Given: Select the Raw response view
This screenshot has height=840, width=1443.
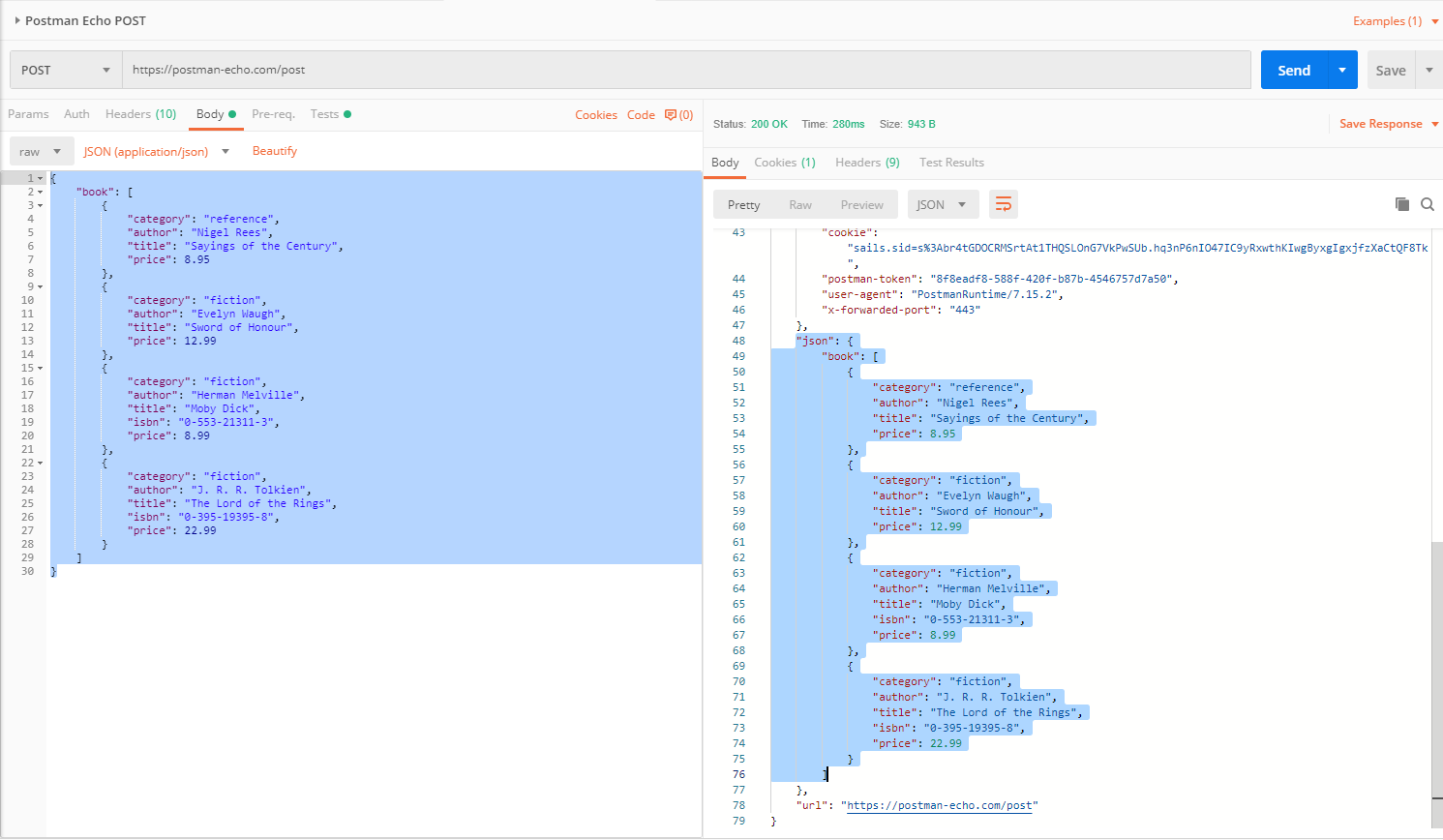Looking at the screenshot, I should (x=800, y=204).
